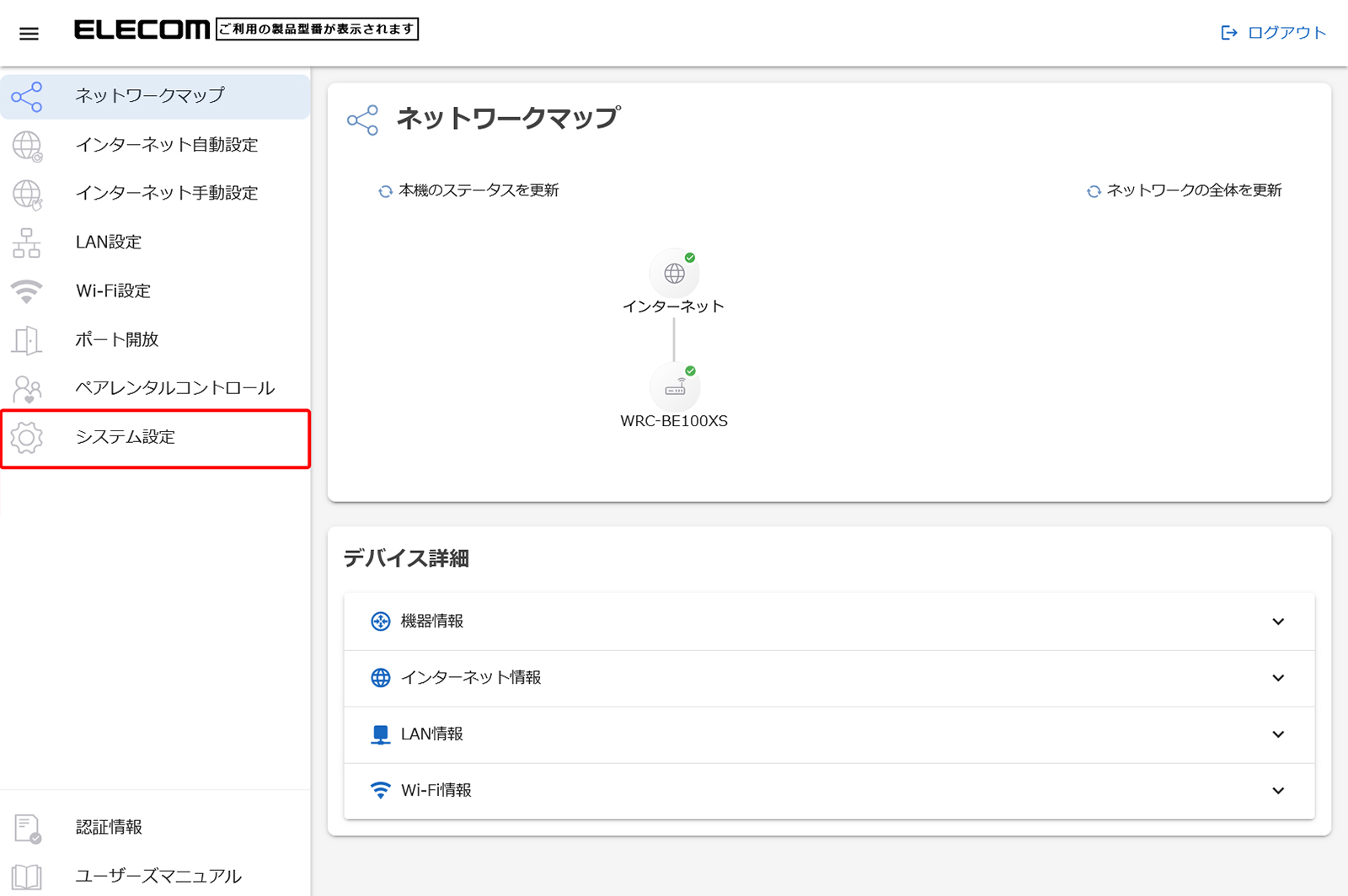Click the LAN設定 network icon
The width and height of the screenshot is (1348, 896).
tap(27, 243)
